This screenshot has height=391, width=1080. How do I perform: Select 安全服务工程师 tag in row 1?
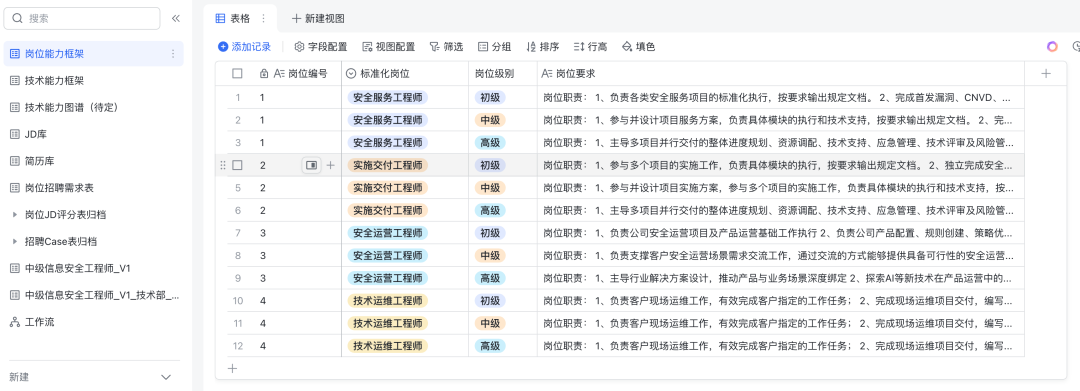click(x=388, y=97)
